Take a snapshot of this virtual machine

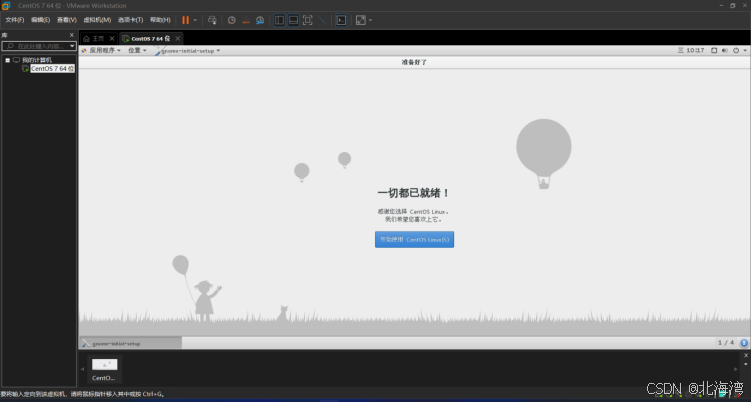tap(232, 20)
